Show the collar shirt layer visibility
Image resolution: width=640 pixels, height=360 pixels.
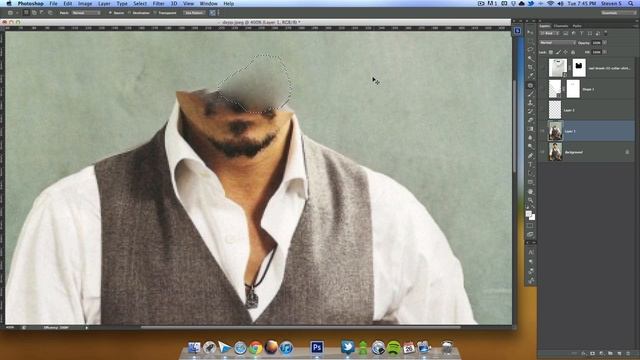click(542, 68)
